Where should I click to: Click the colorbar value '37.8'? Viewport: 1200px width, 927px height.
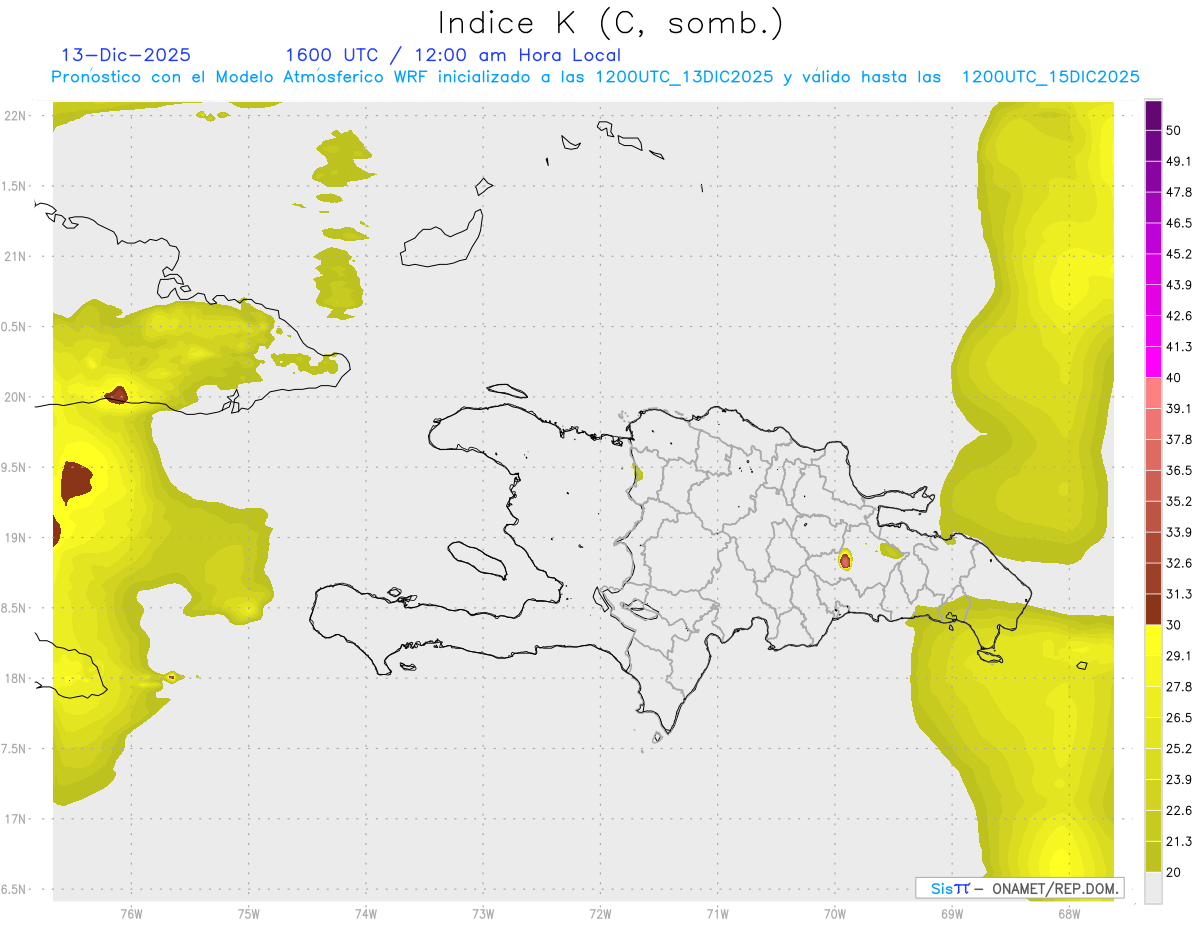point(1179,439)
